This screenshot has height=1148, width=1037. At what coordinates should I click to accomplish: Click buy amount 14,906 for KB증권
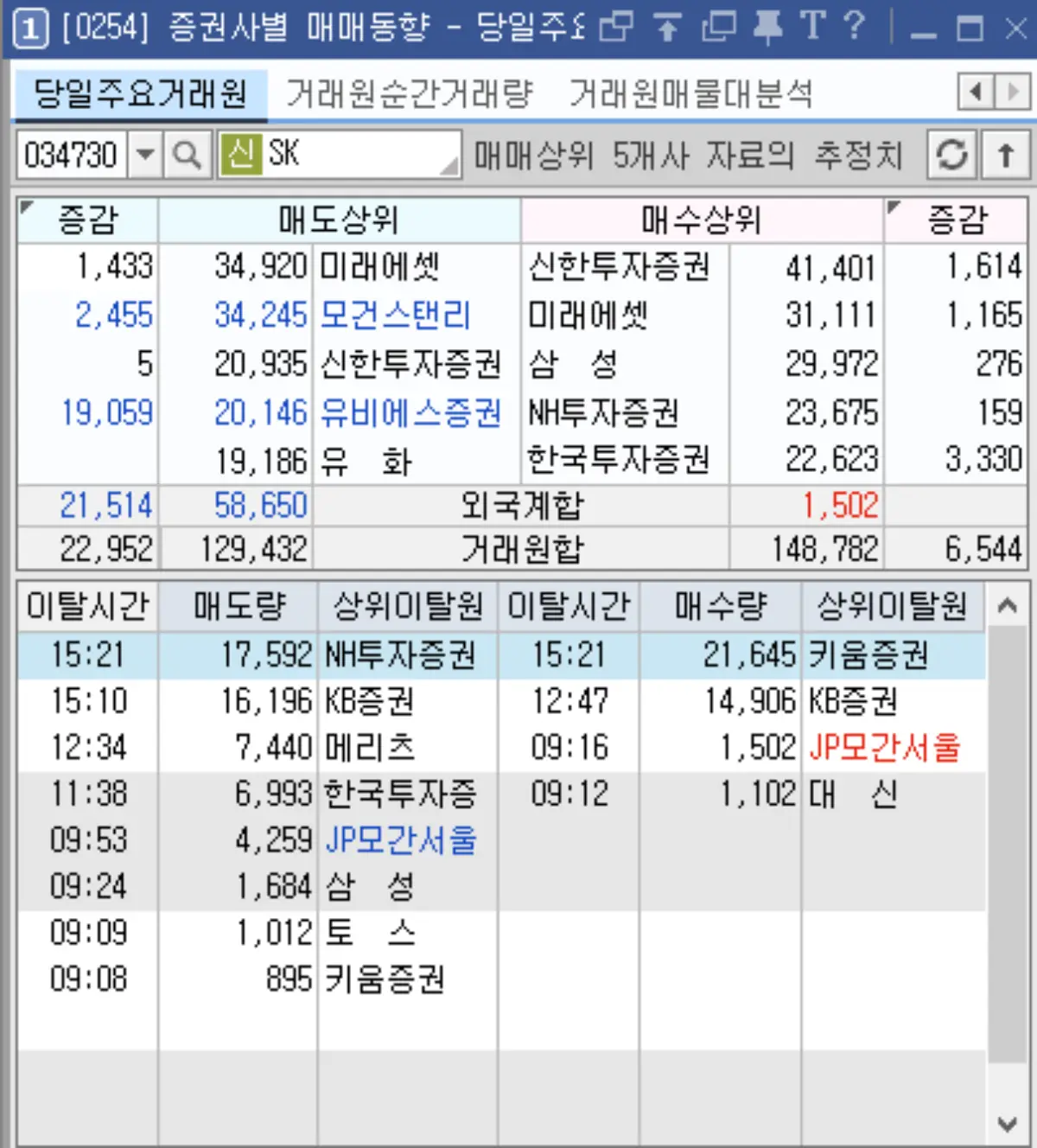(749, 701)
